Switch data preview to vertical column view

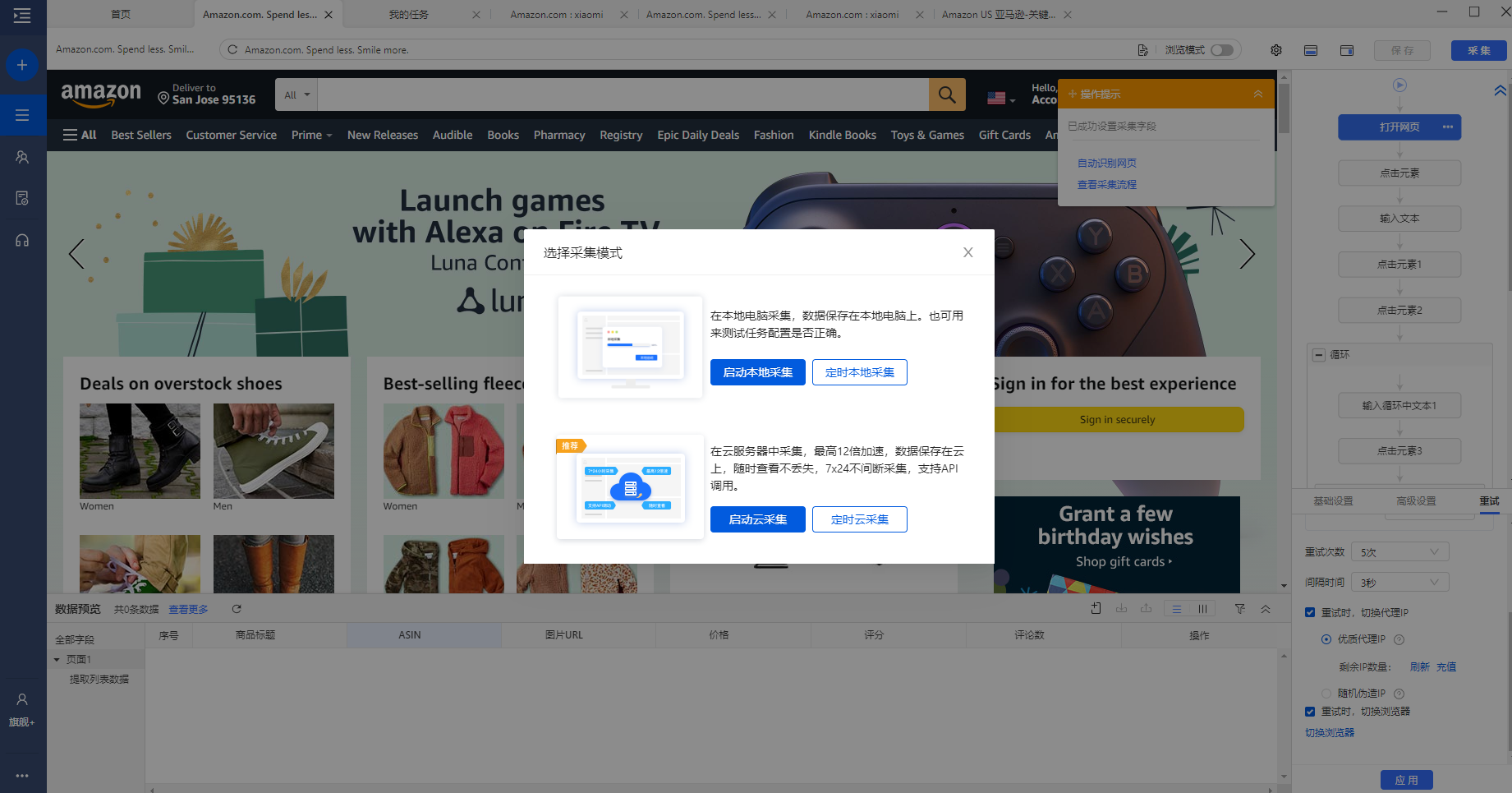(x=1202, y=609)
